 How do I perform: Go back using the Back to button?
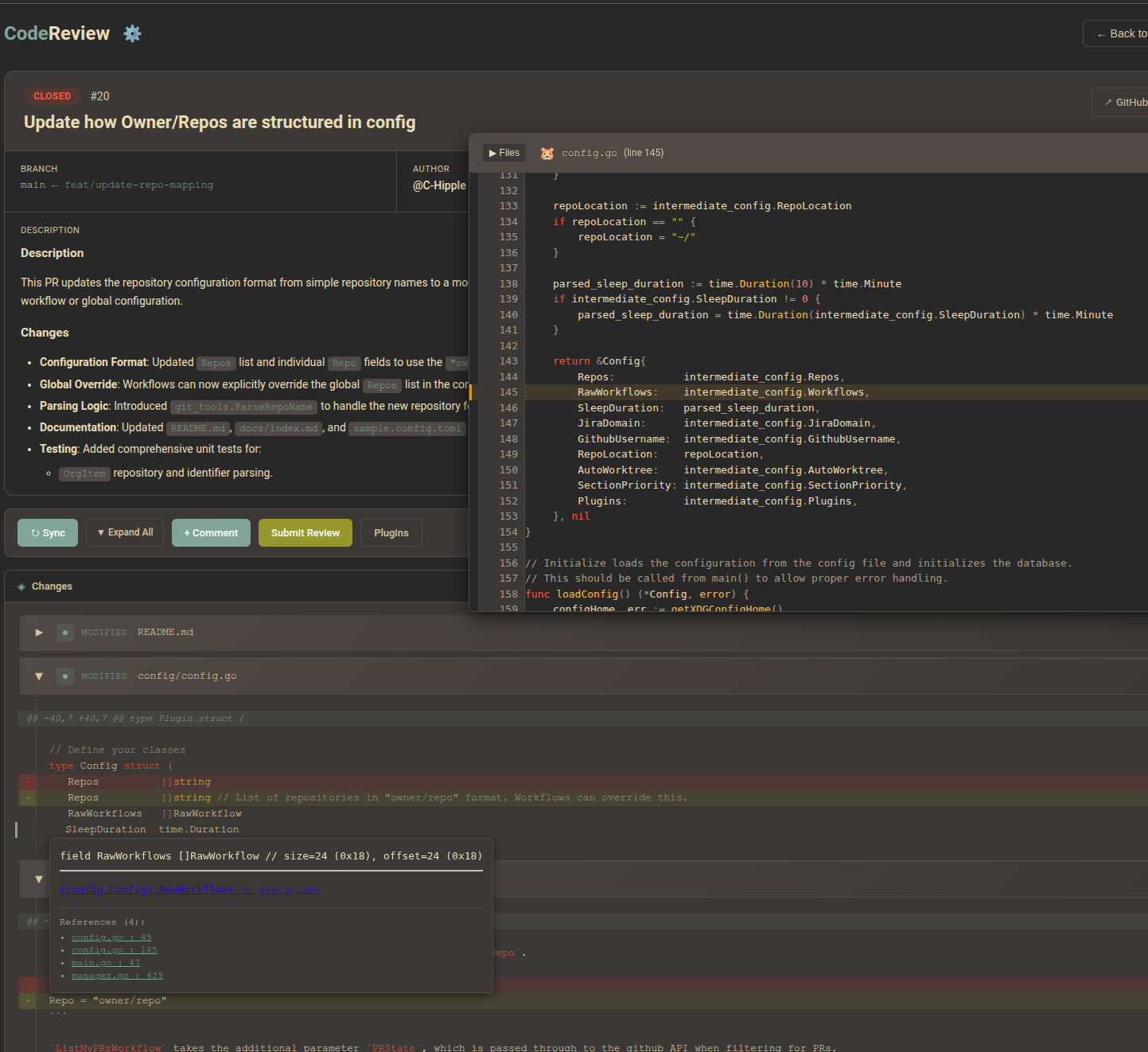click(x=1115, y=33)
